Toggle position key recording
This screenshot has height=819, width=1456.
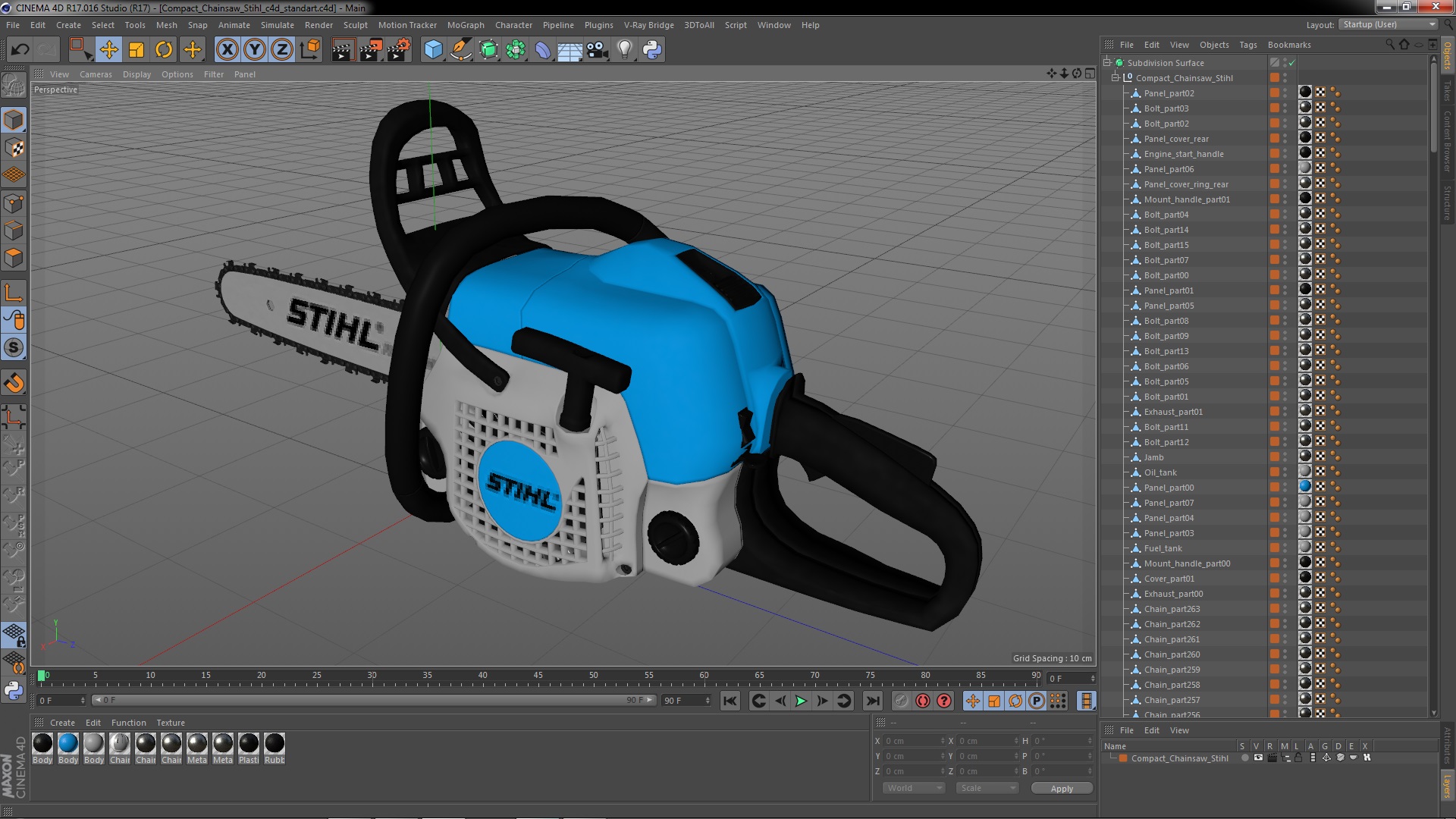pyautogui.click(x=973, y=701)
